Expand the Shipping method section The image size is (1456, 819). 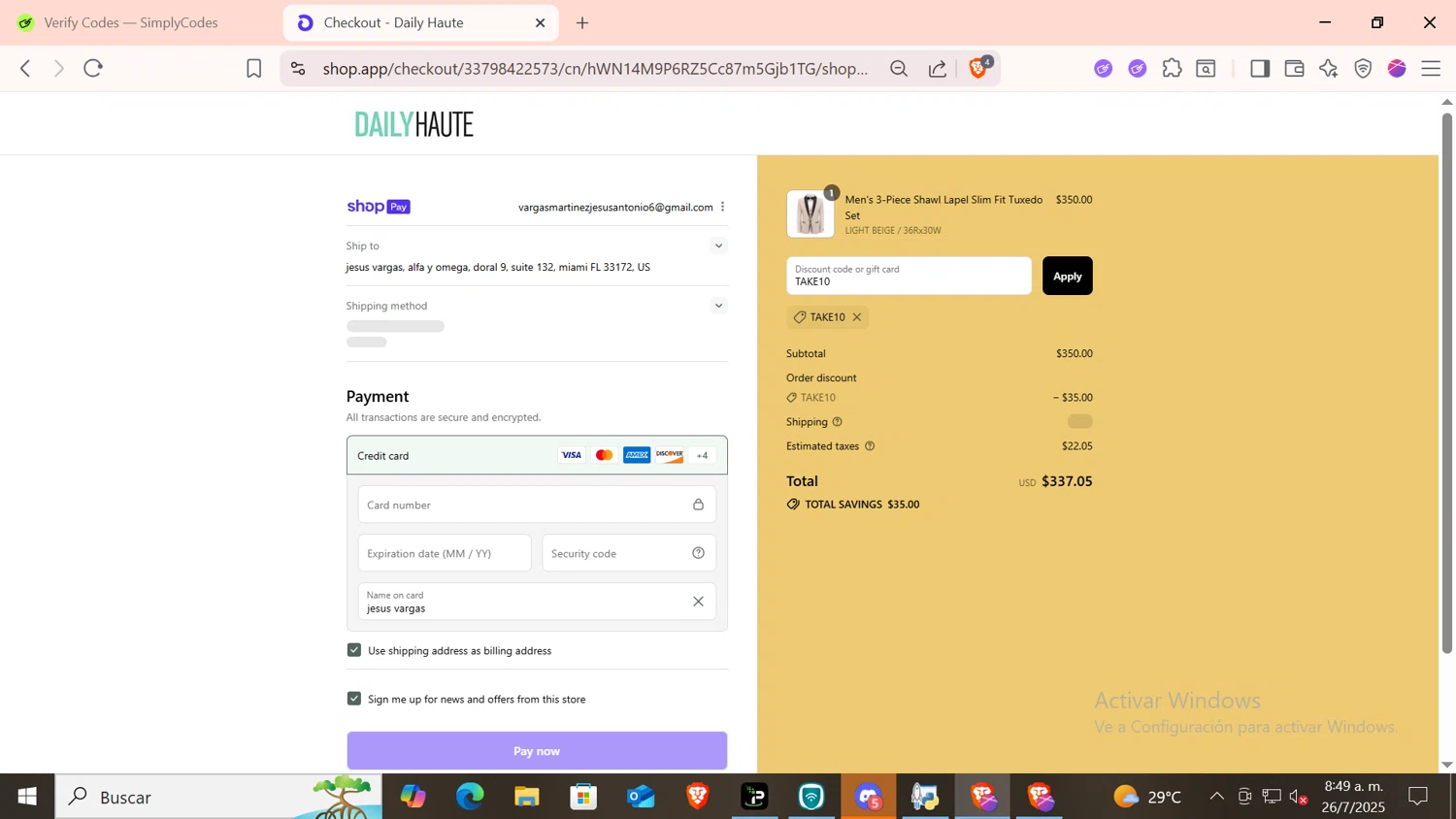point(718,306)
